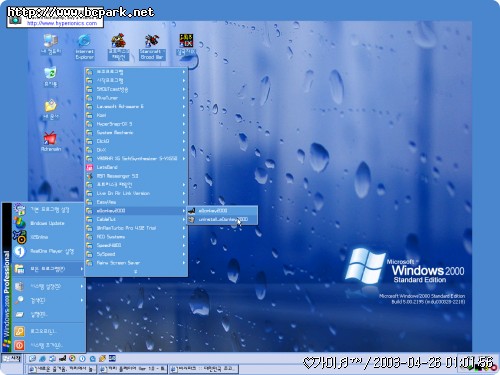The width and height of the screenshot is (500, 375).
Task: Click the RealOne quick launch icon
Action: point(82,359)
